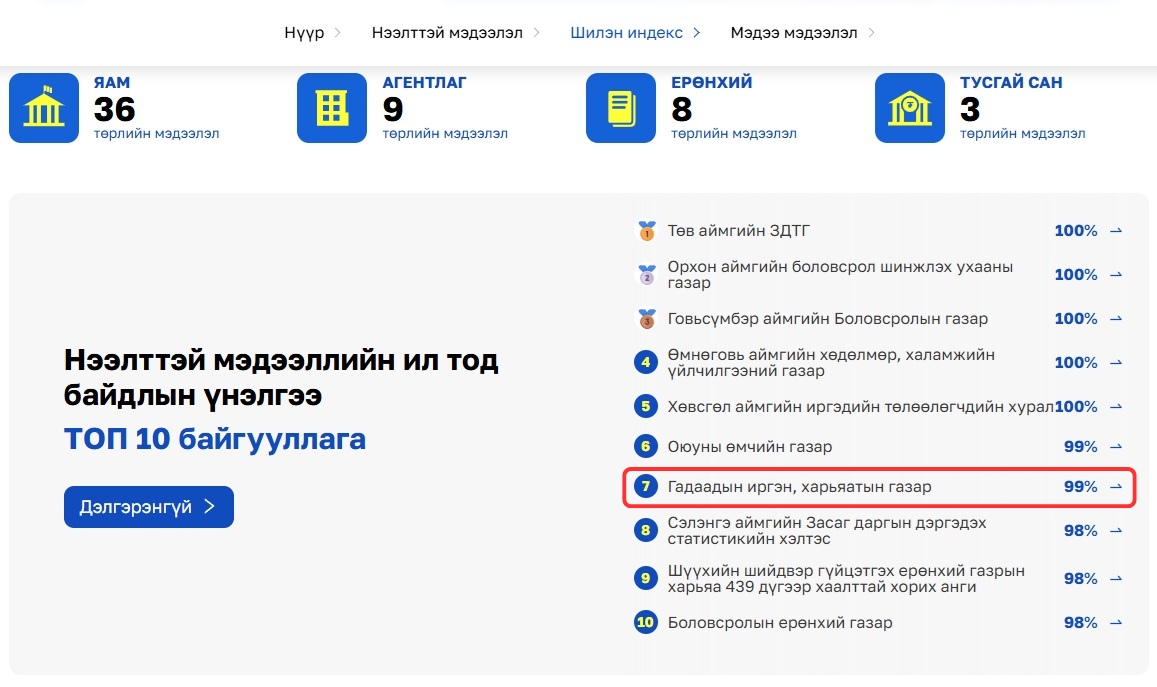Click the АГЕНТЛАГ office building icon

332,108
